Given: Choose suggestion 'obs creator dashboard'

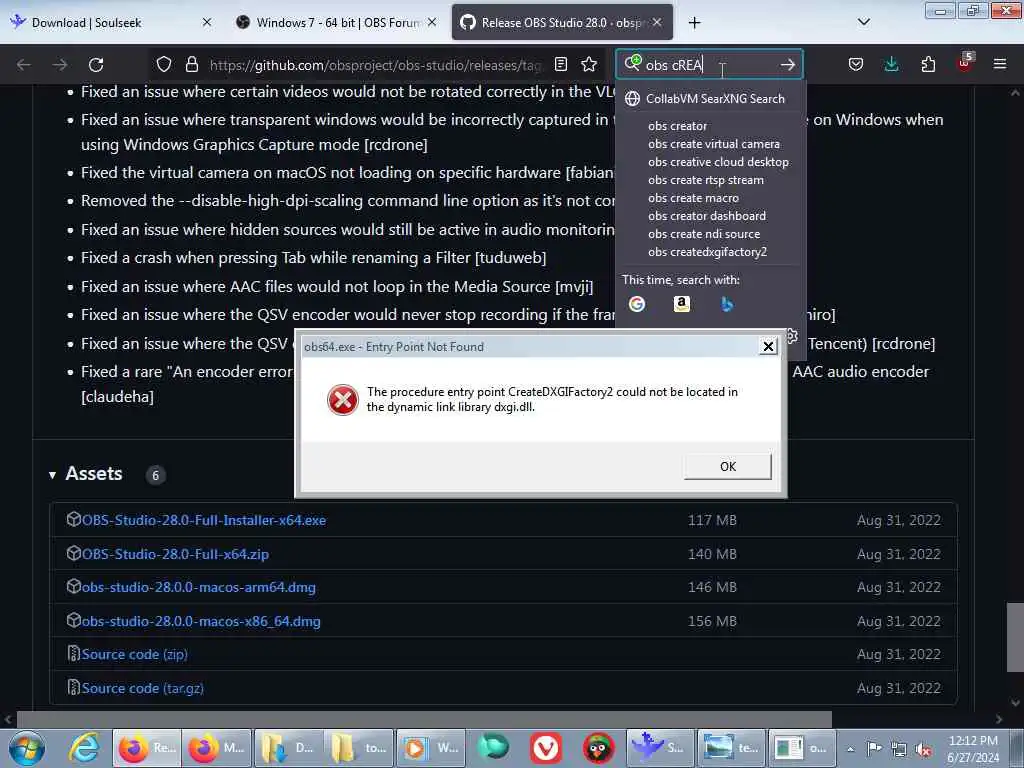Looking at the screenshot, I should tap(709, 216).
